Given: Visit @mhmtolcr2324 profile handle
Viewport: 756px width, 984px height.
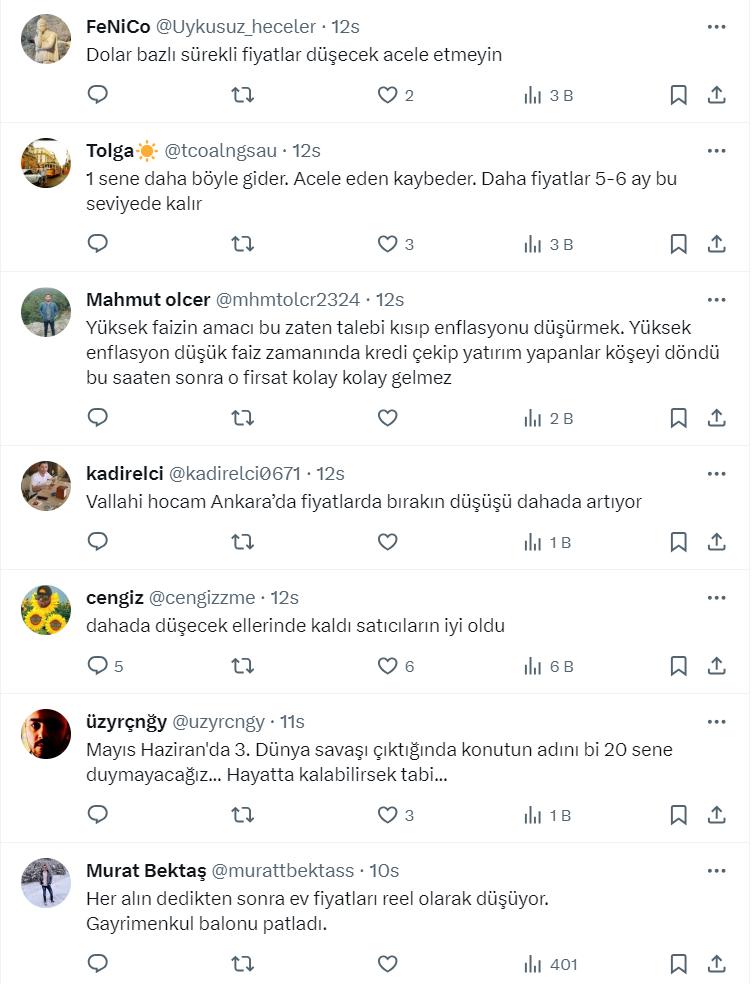Looking at the screenshot, I should pyautogui.click(x=288, y=299).
